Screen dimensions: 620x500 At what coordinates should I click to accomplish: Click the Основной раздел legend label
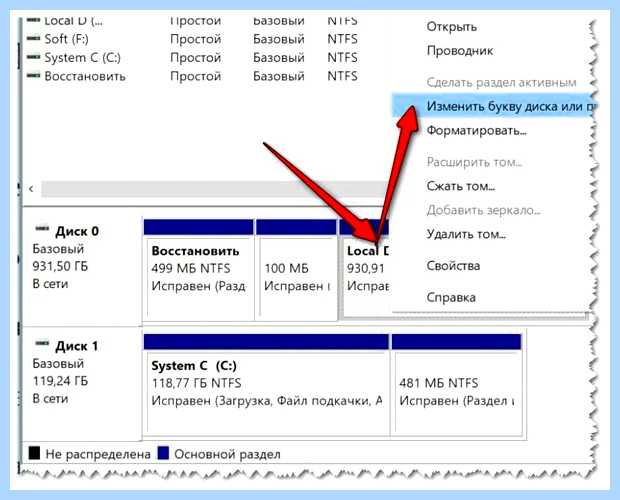tap(227, 454)
